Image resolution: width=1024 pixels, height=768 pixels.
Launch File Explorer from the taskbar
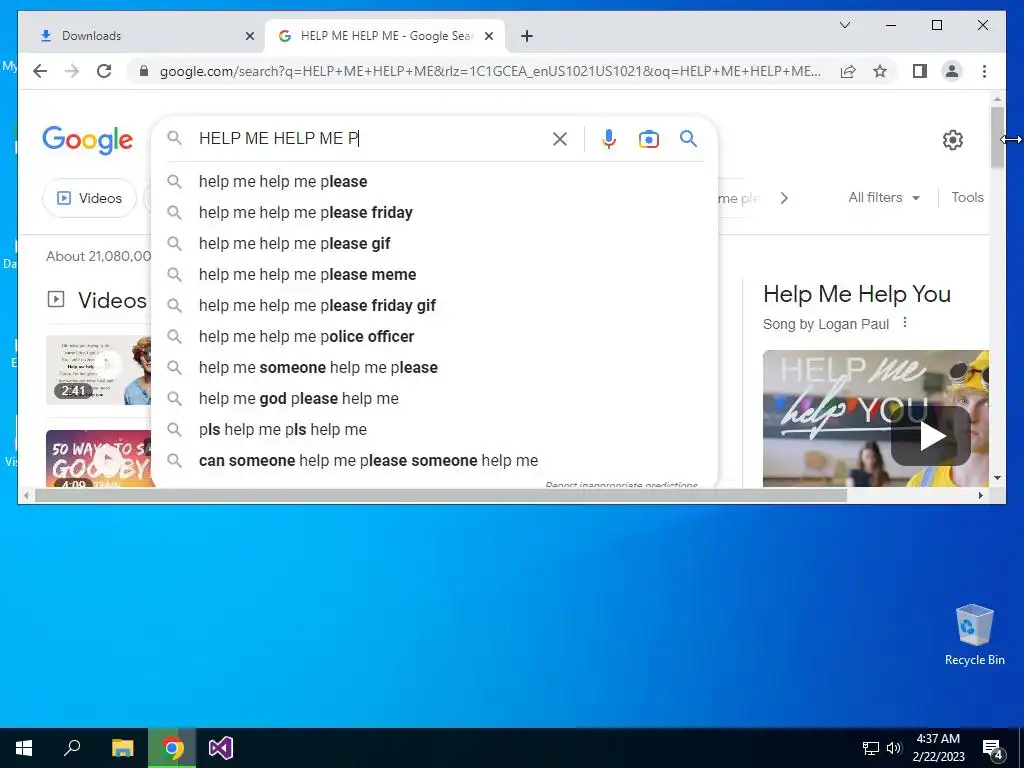[x=122, y=748]
